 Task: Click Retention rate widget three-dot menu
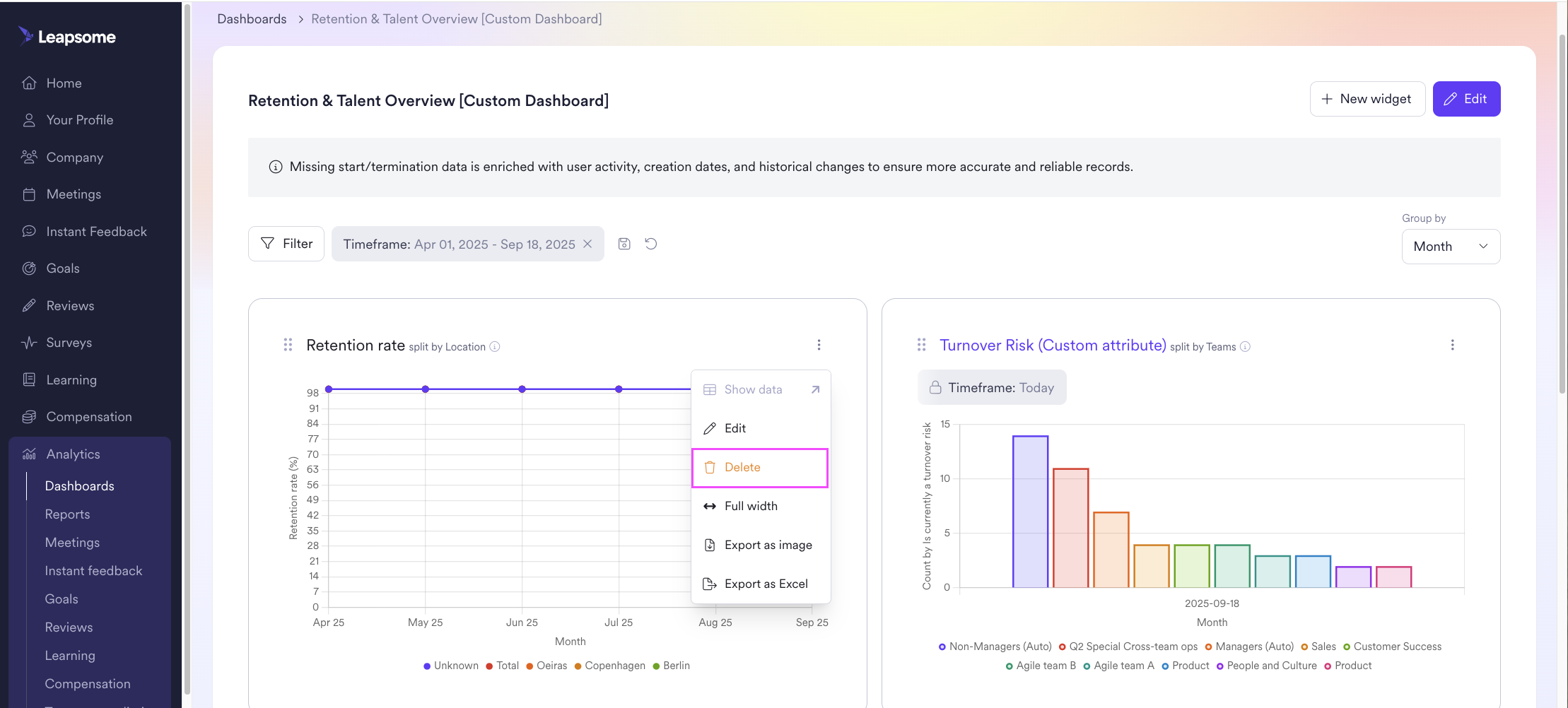point(819,345)
